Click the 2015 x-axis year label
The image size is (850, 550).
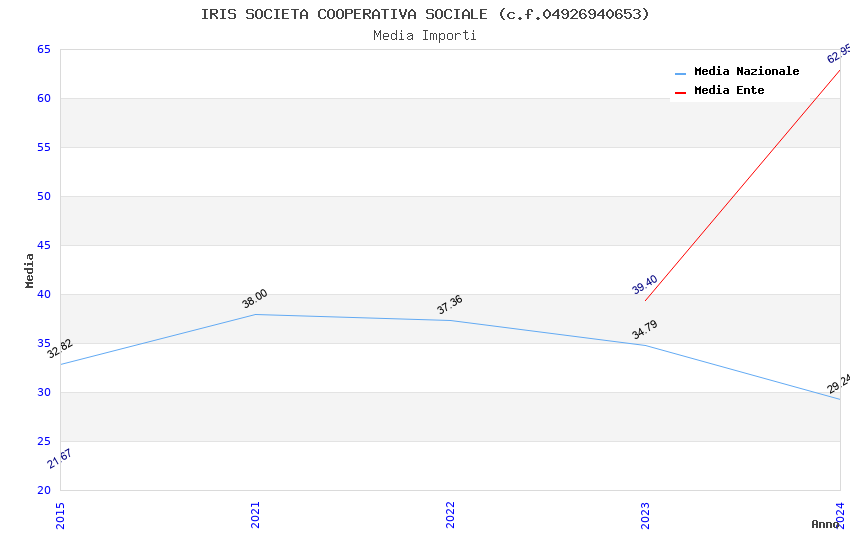[60, 515]
